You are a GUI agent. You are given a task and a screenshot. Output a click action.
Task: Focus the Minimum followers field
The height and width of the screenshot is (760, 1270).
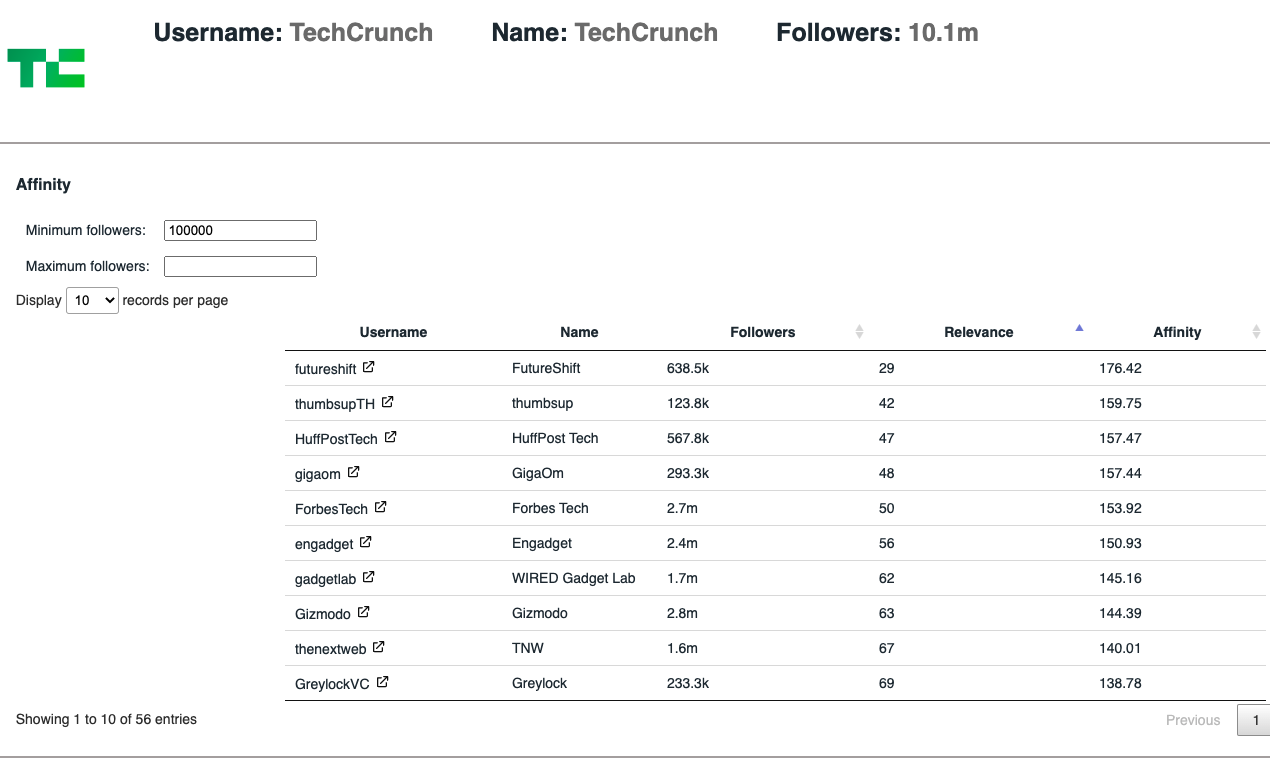[240, 230]
